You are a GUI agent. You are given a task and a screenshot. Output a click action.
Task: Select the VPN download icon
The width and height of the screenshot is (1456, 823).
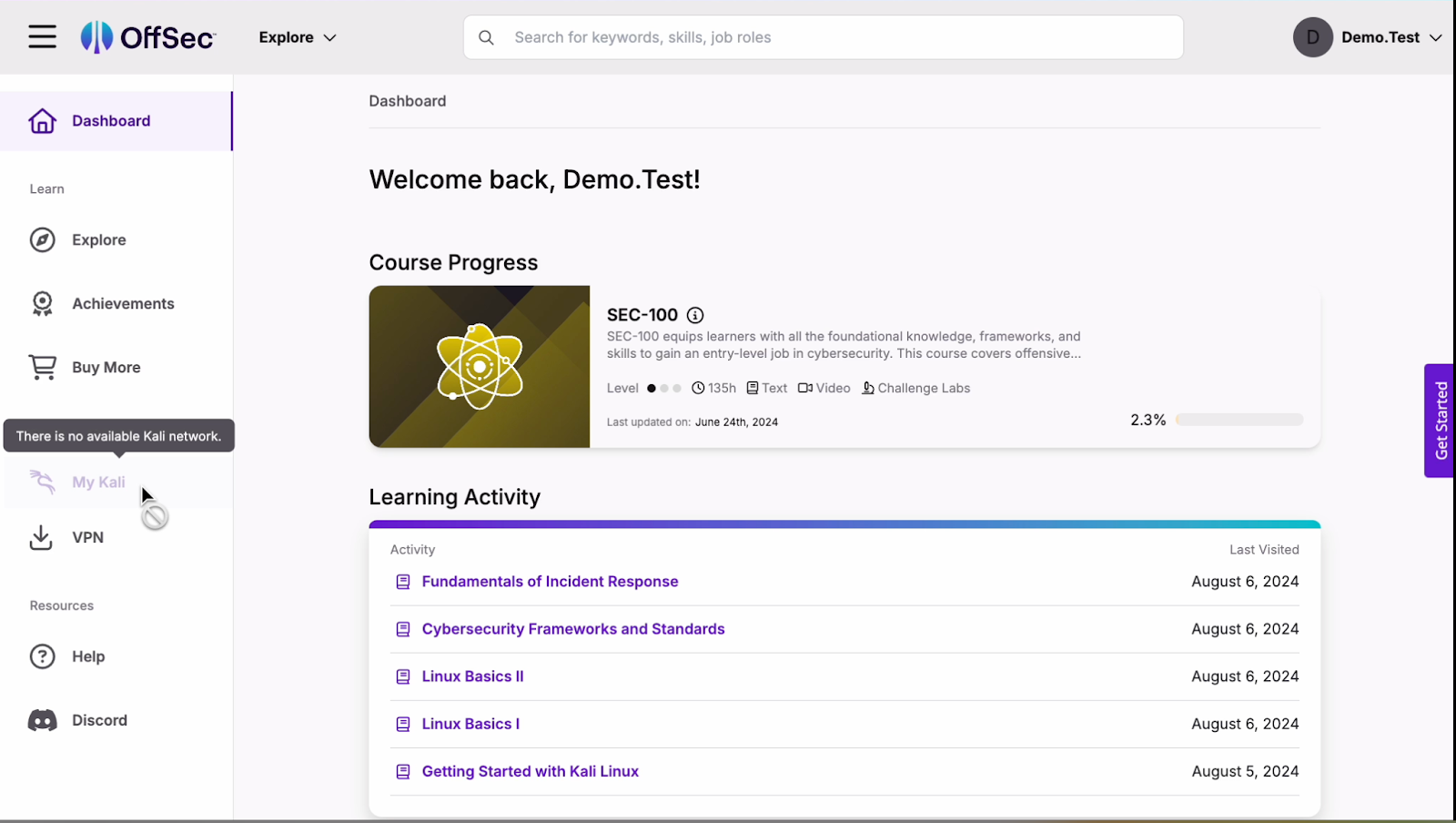point(40,537)
